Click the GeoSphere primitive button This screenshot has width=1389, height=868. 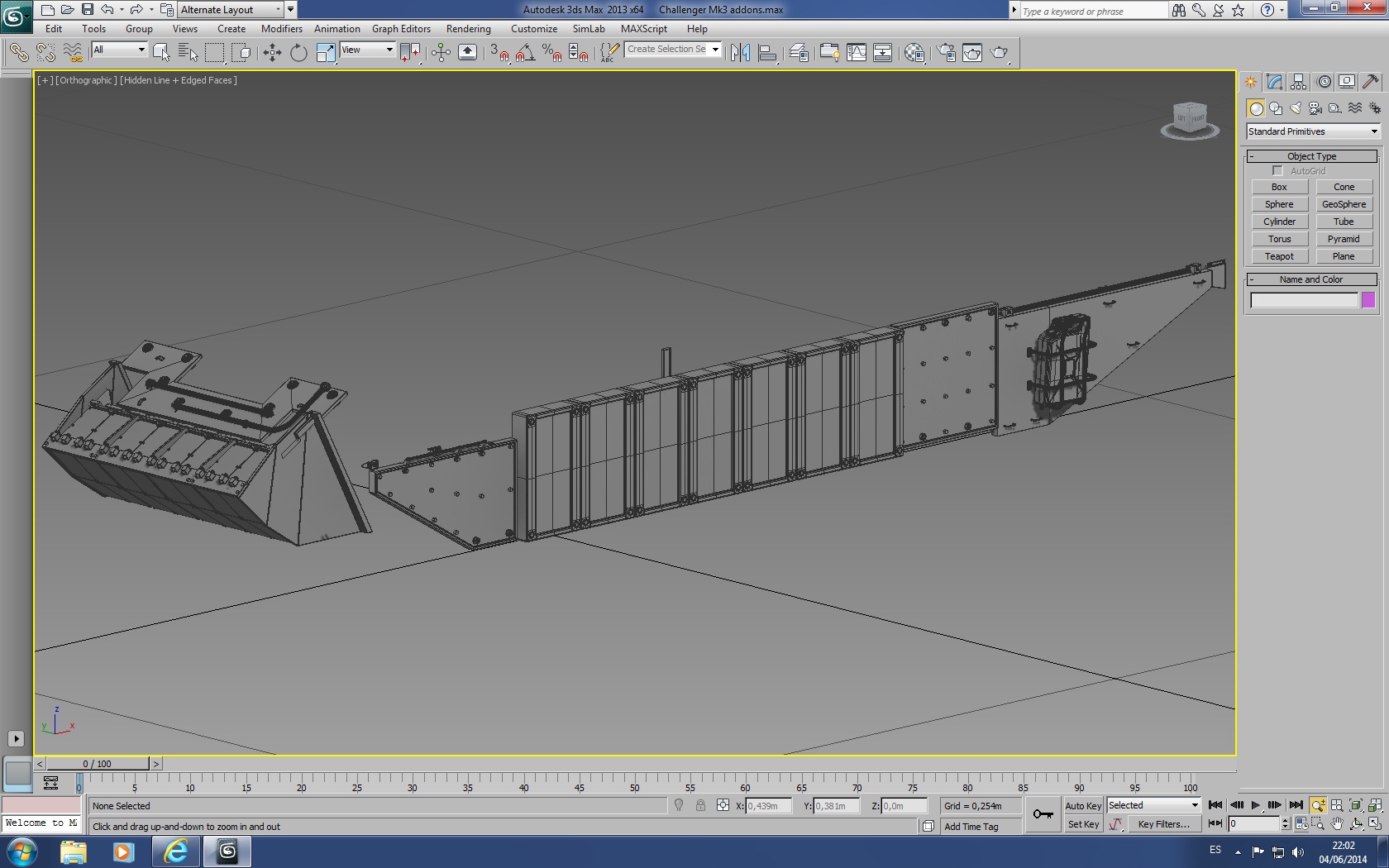[1344, 204]
